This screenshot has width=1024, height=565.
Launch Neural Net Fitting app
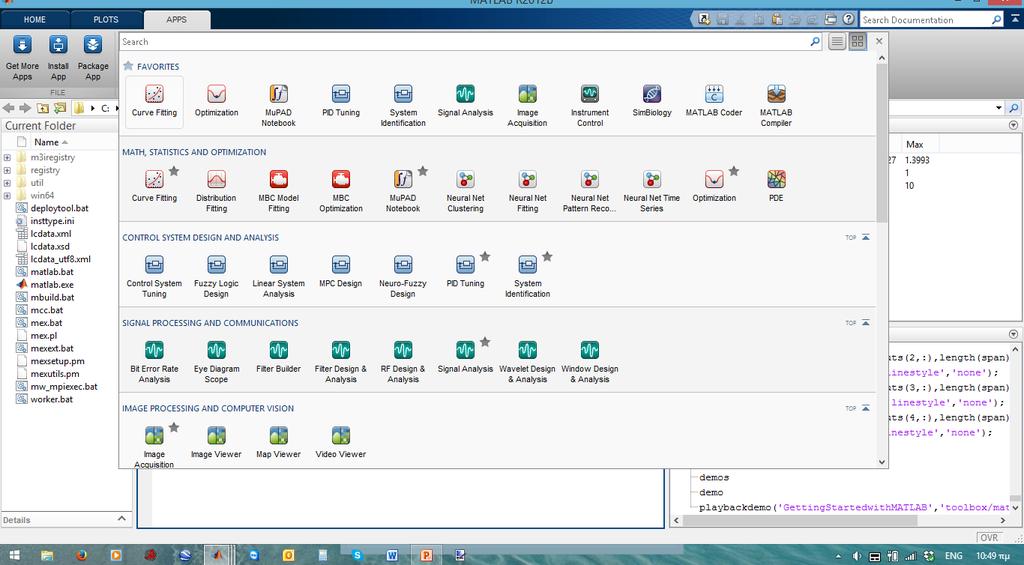527,191
